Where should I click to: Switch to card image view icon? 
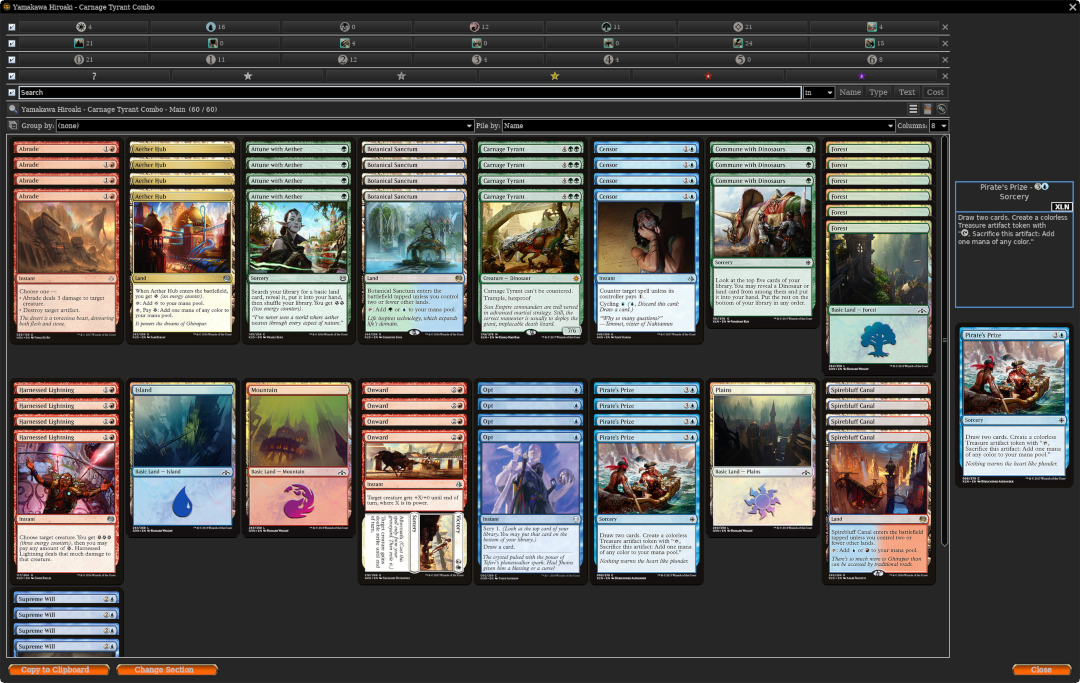point(927,109)
